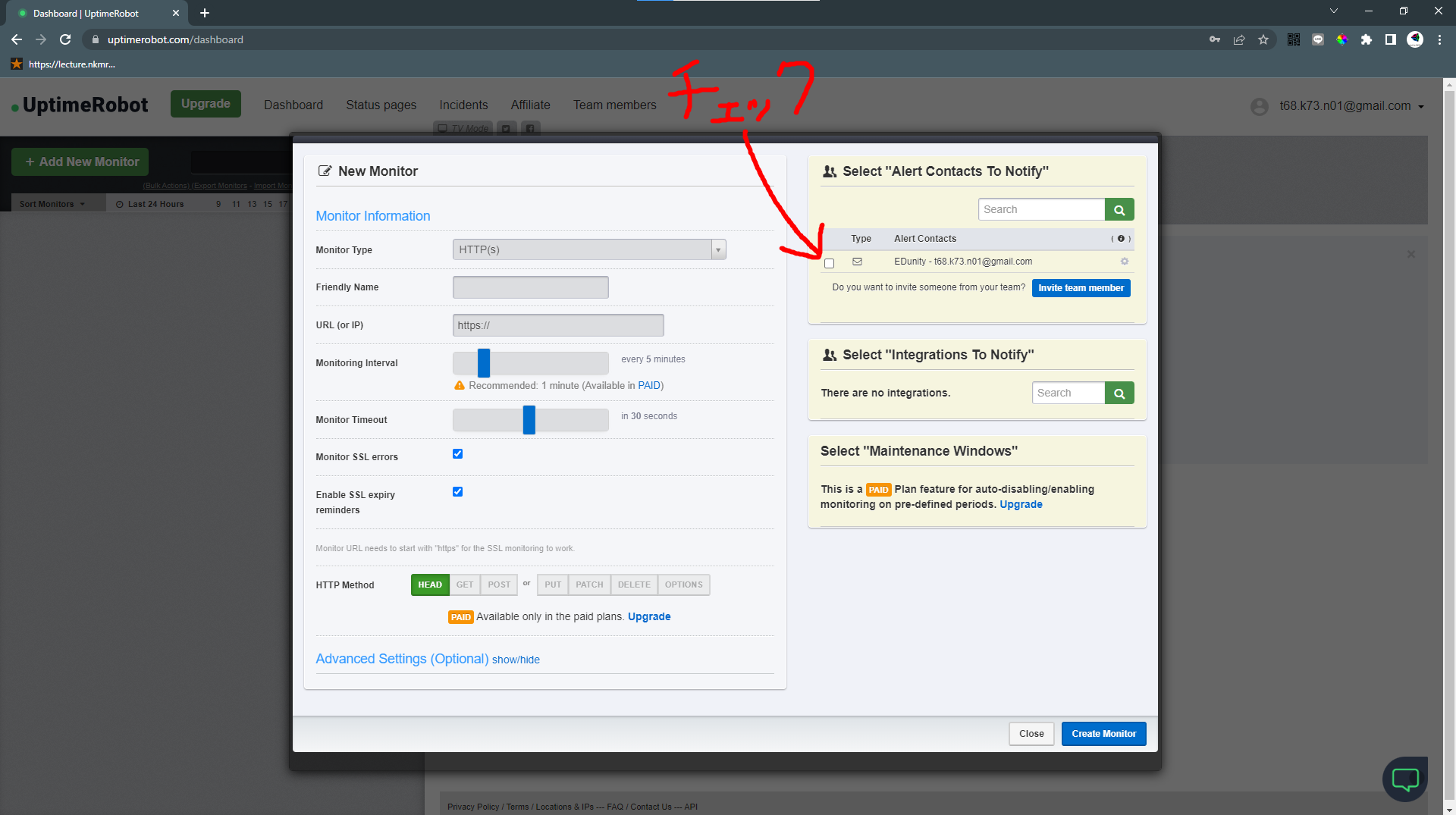Viewport: 1456px width, 815px height.
Task: Go to Status pages
Action: click(x=381, y=105)
